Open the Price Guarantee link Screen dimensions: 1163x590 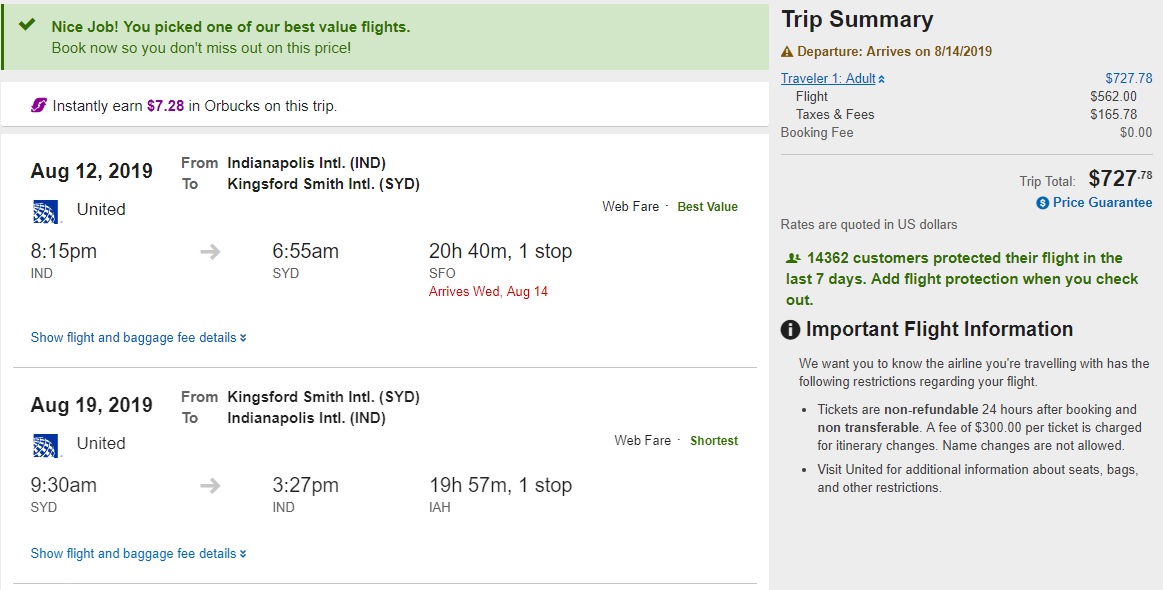click(1102, 203)
